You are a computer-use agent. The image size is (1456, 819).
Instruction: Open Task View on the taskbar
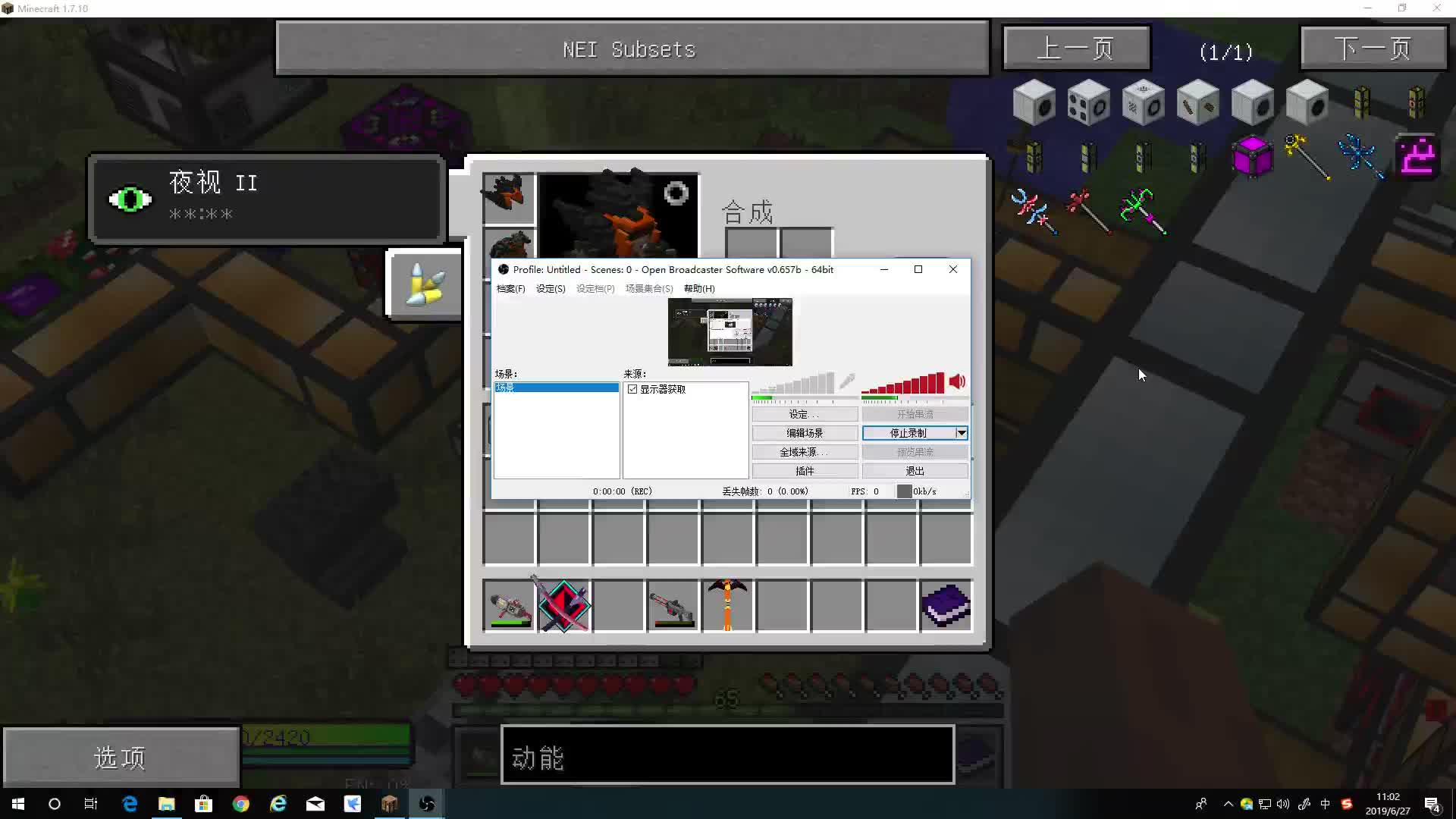(91, 804)
